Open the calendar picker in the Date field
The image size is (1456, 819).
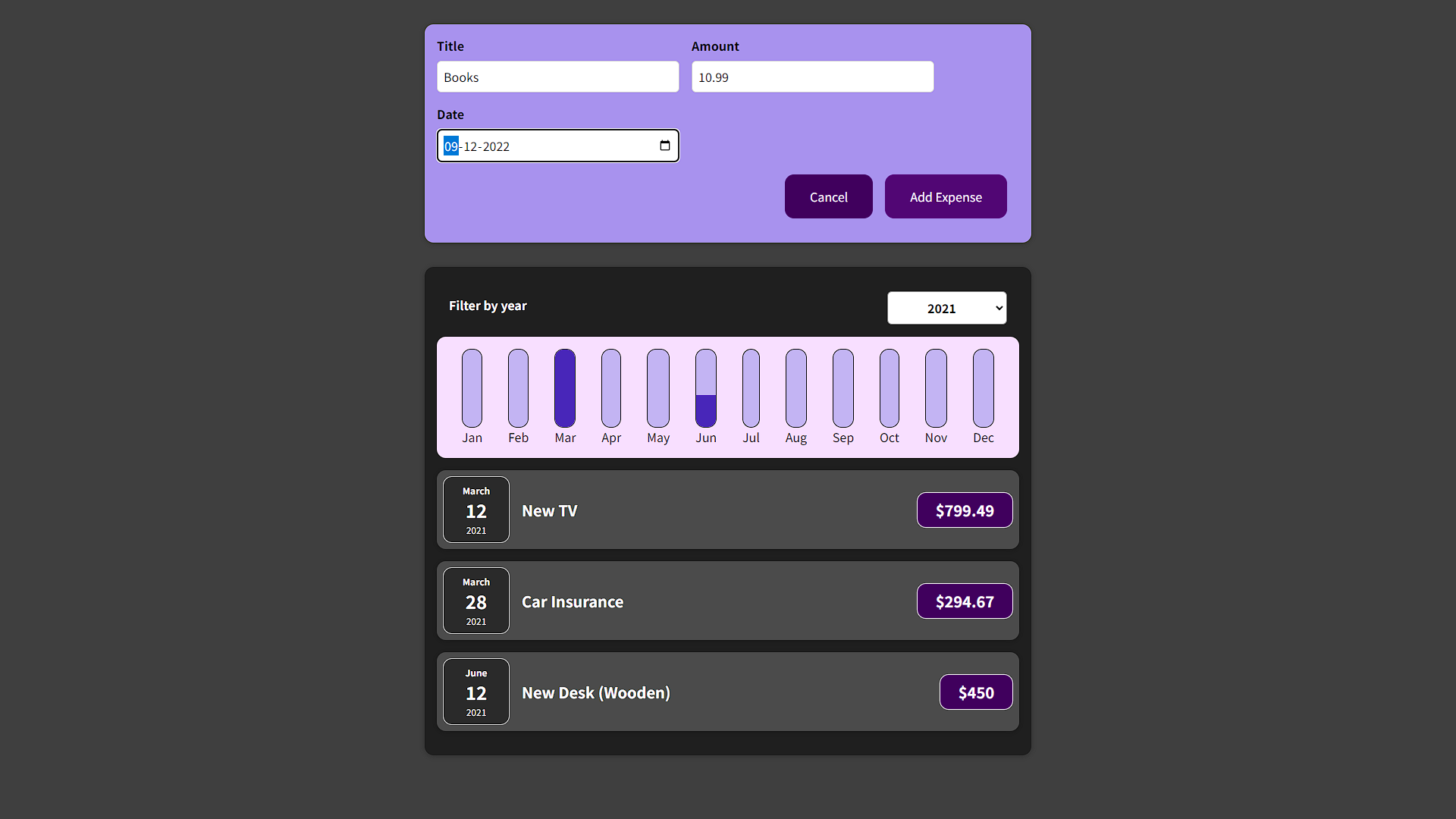click(x=665, y=146)
